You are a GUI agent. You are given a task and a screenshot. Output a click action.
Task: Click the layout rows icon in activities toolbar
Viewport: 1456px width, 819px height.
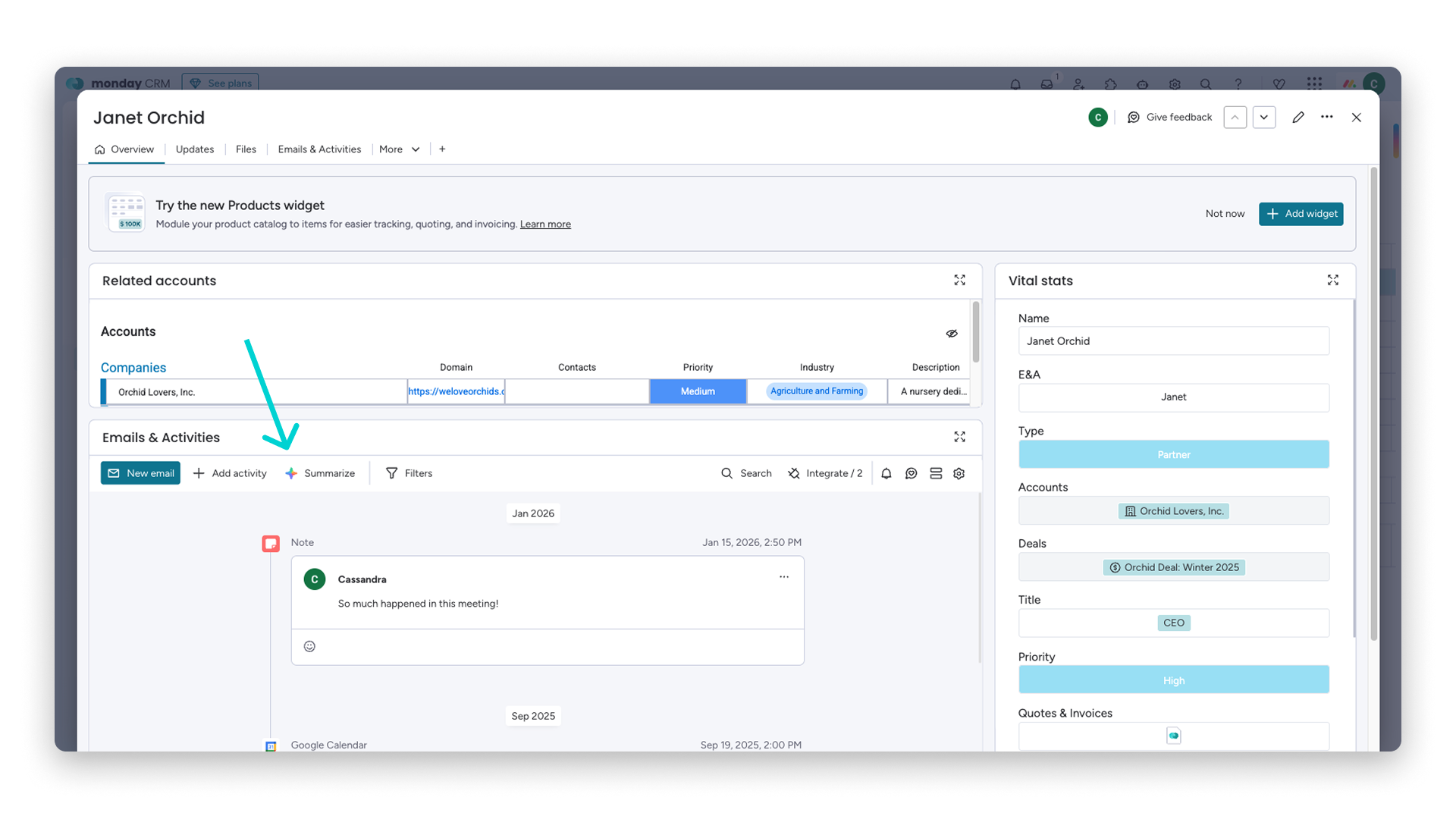coord(936,473)
